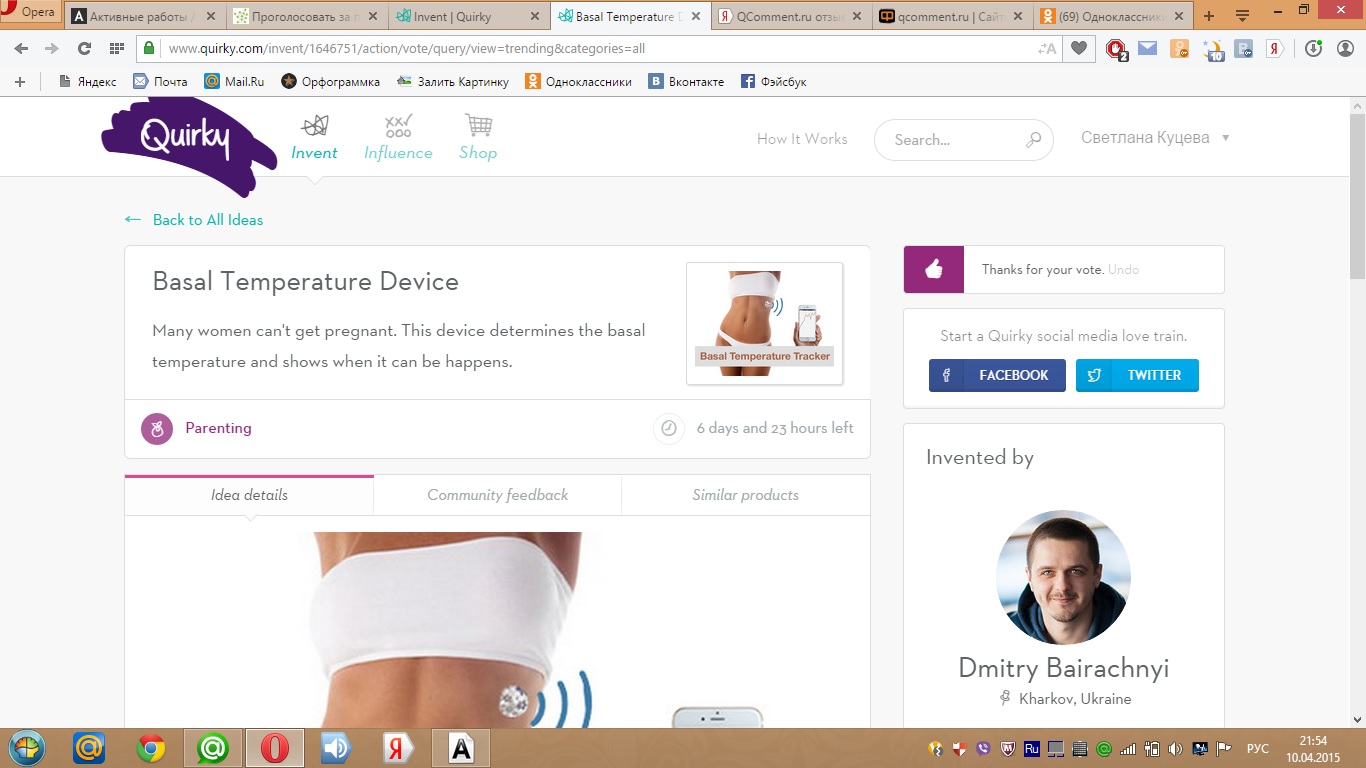Open the Invent section icon

click(315, 126)
